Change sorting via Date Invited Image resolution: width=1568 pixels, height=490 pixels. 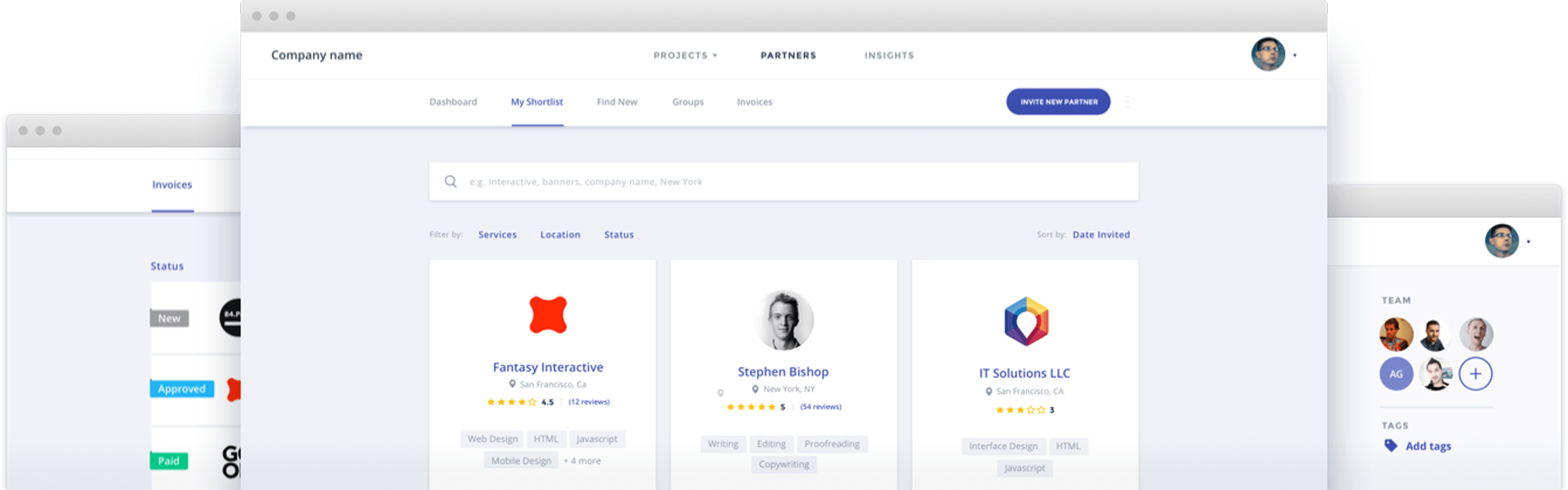point(1101,234)
